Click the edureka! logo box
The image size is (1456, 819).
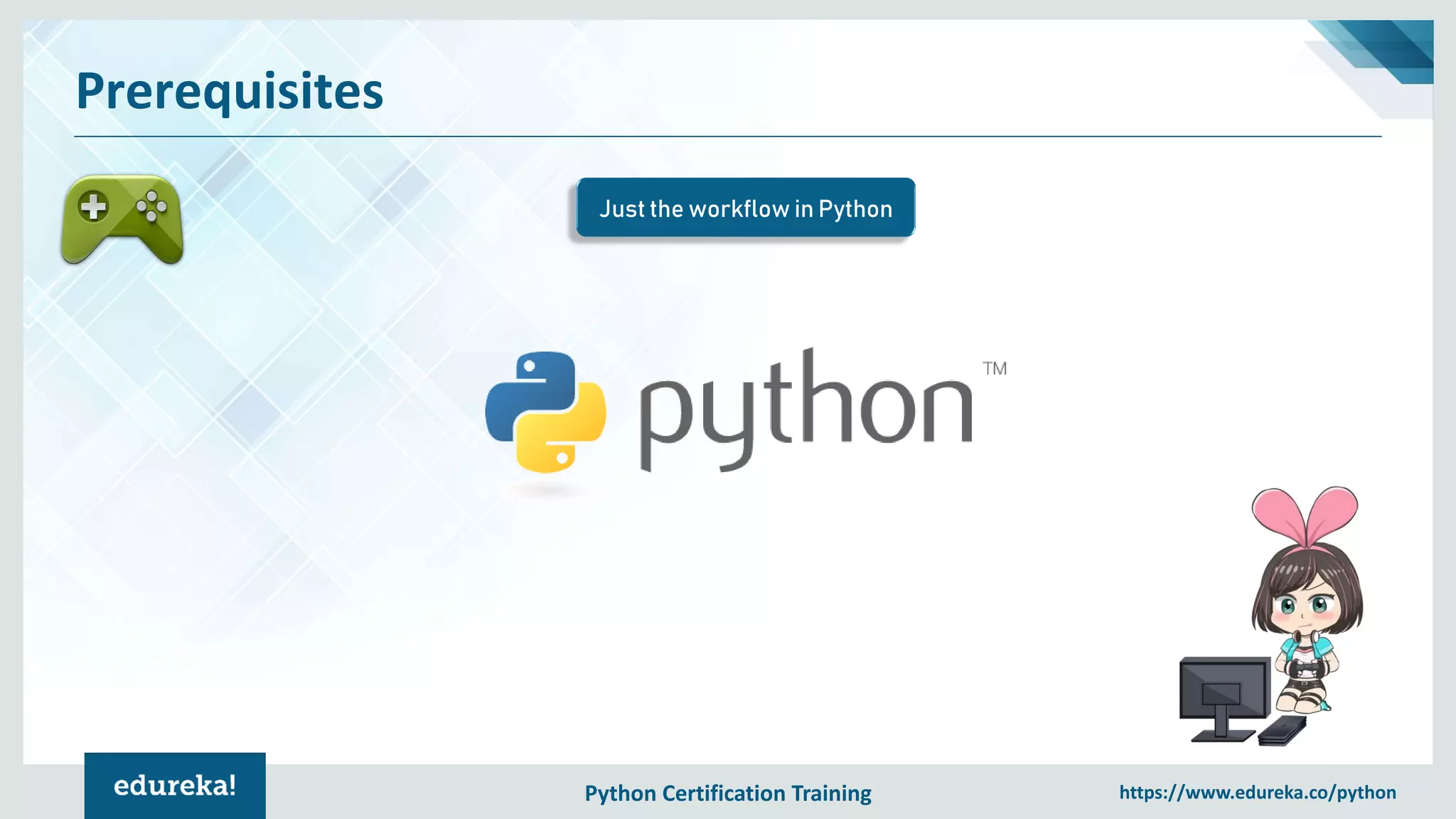click(x=175, y=786)
